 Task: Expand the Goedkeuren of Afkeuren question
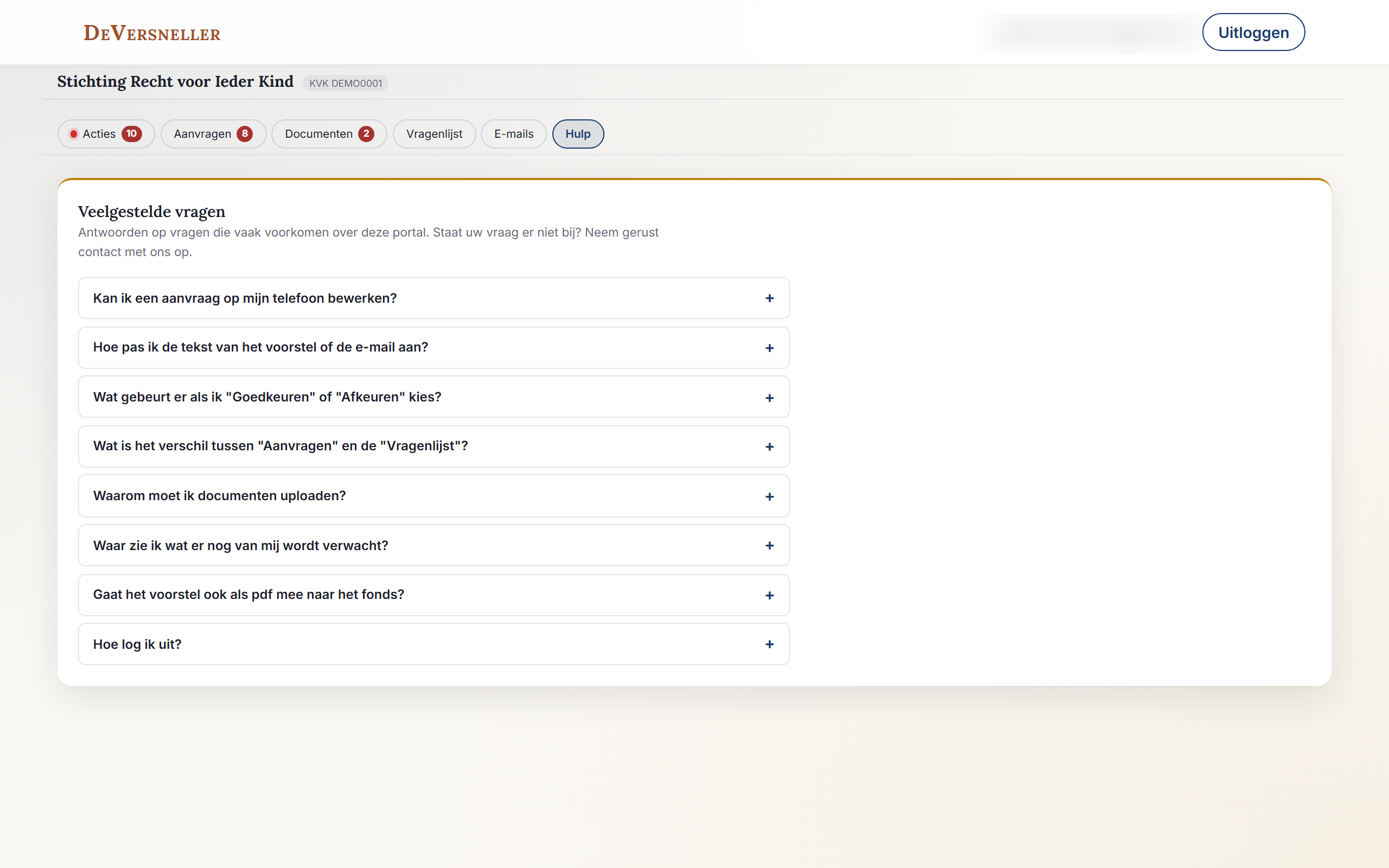[434, 397]
